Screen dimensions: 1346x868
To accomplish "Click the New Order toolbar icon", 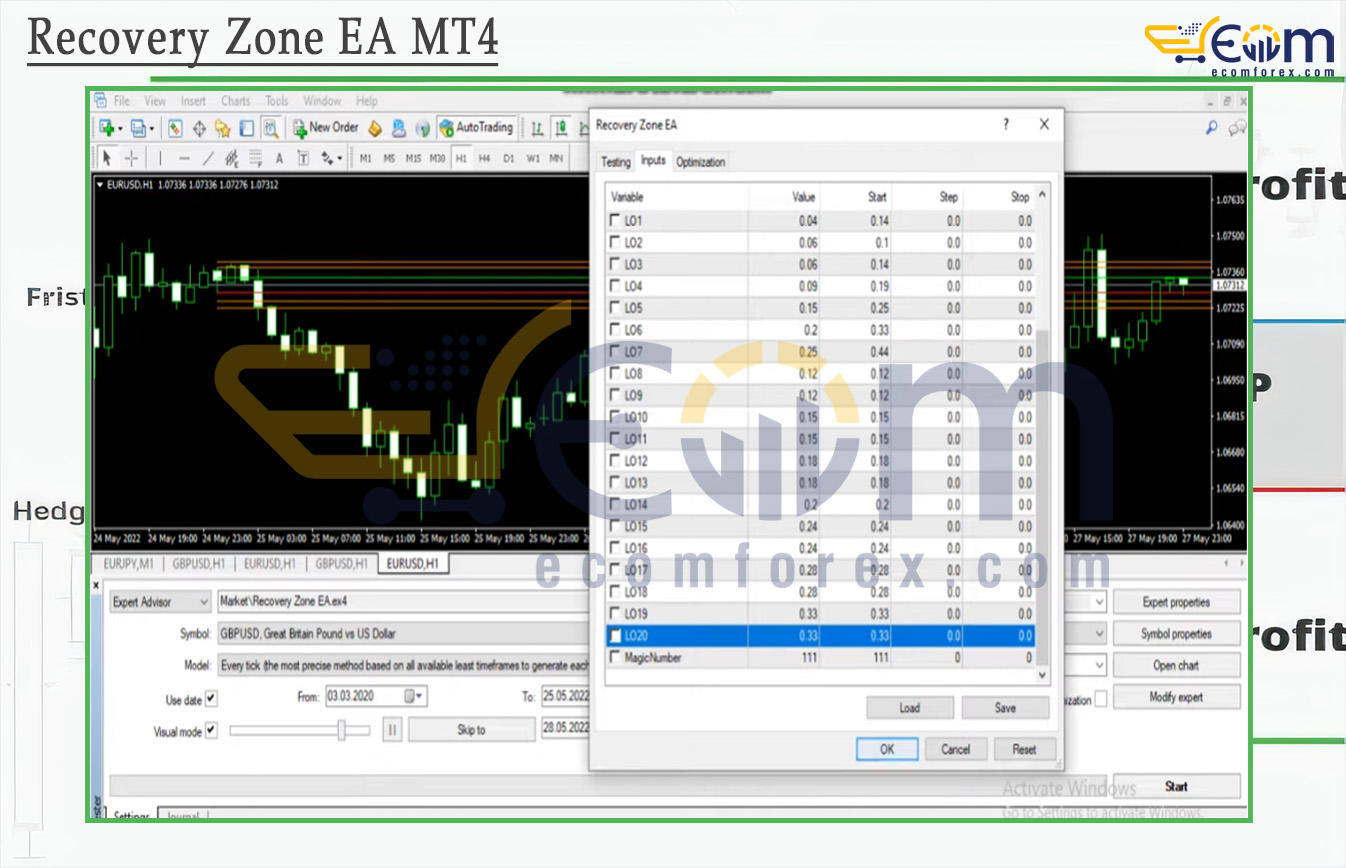I will pos(325,128).
